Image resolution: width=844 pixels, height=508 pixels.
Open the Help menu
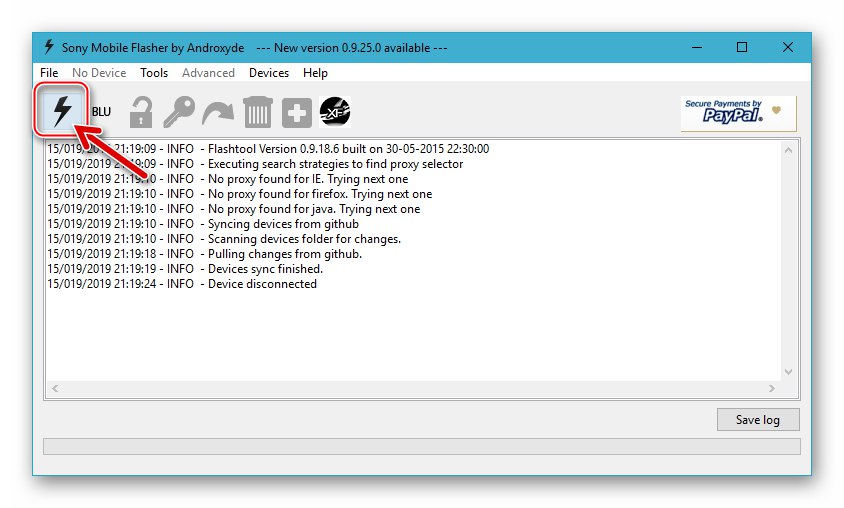coord(315,73)
